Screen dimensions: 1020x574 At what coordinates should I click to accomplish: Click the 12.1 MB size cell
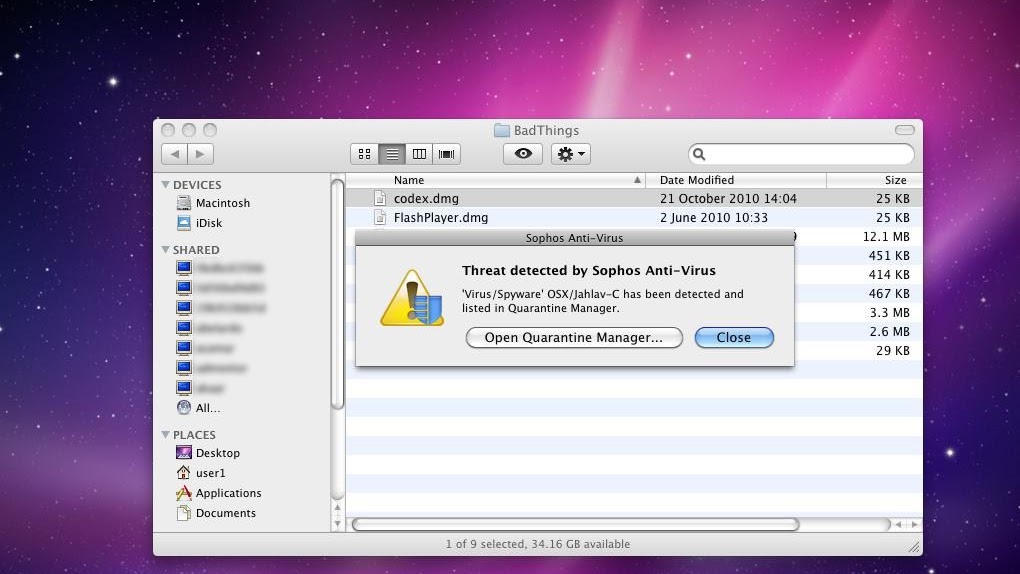(x=886, y=237)
